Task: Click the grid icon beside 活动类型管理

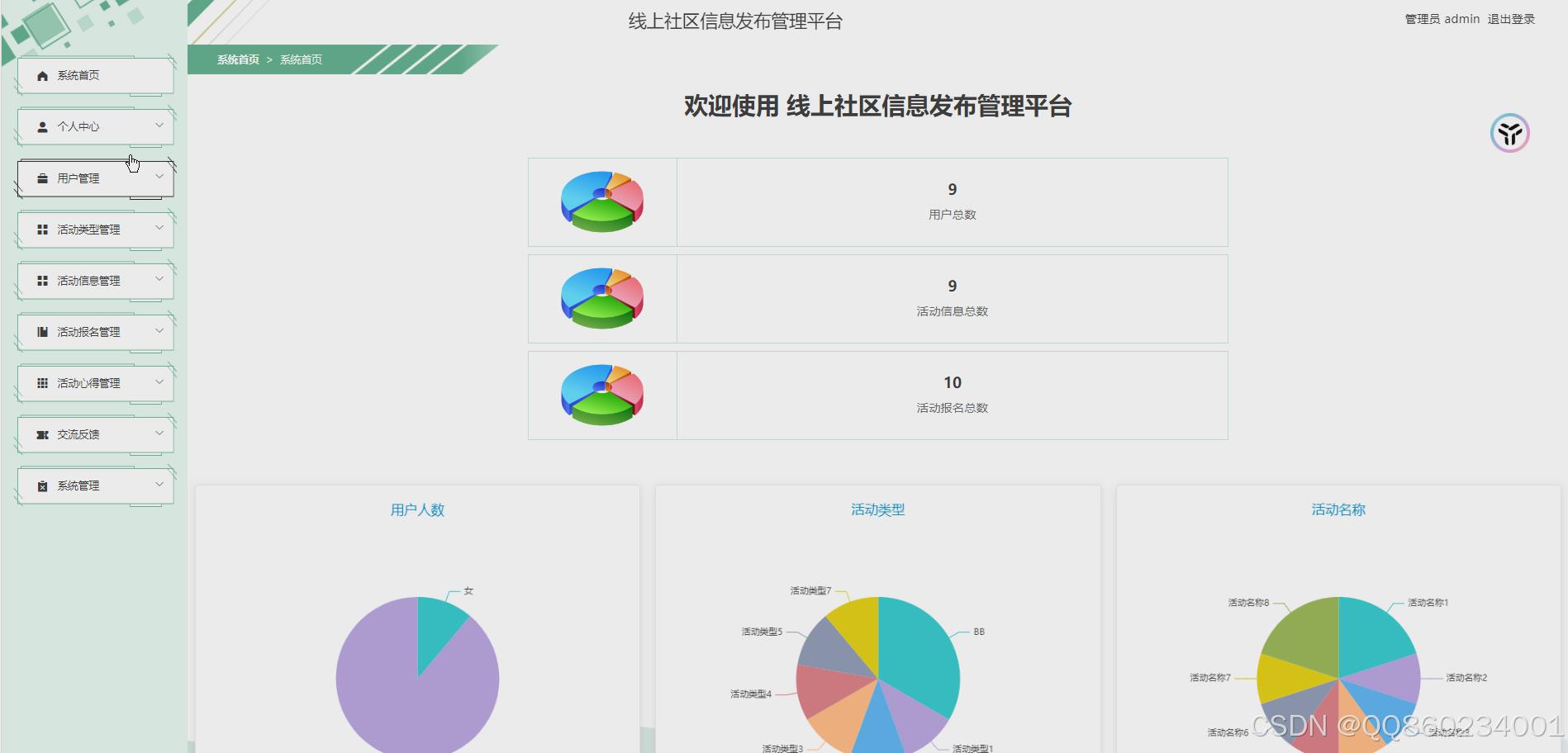Action: coord(43,230)
